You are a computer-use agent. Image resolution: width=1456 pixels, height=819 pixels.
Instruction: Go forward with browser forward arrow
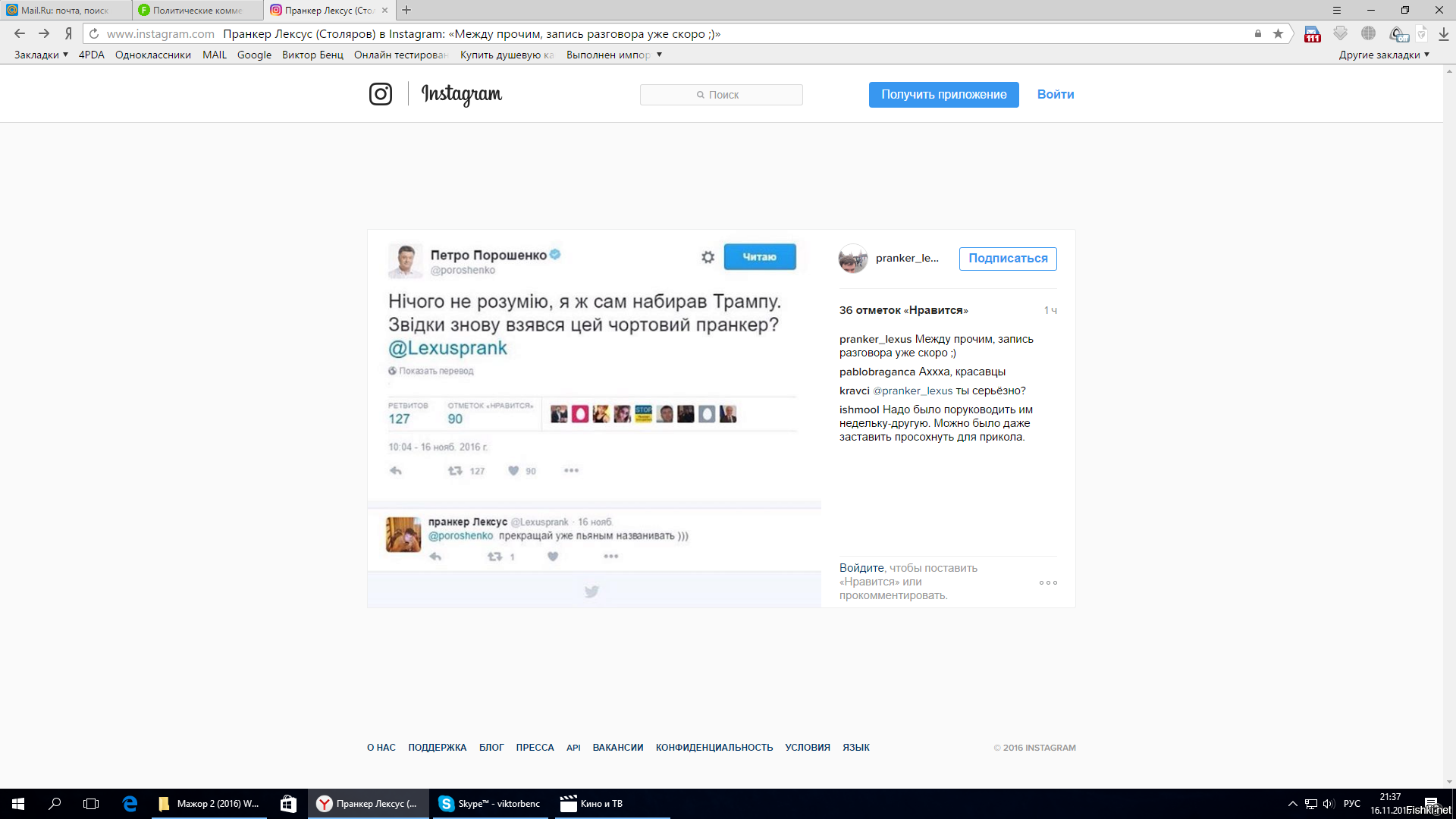click(x=44, y=33)
